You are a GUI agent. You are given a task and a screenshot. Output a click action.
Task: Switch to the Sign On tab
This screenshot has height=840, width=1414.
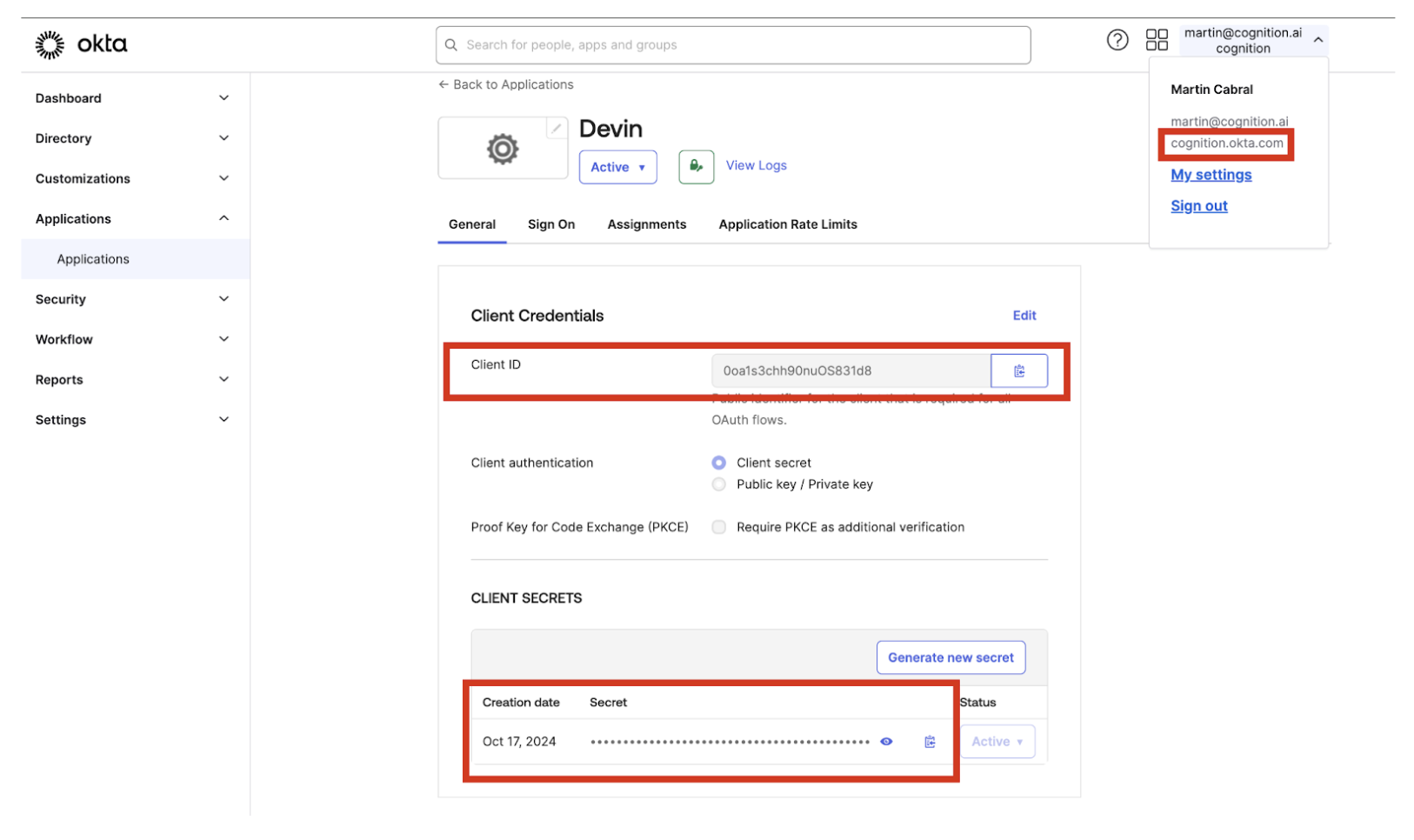point(550,224)
